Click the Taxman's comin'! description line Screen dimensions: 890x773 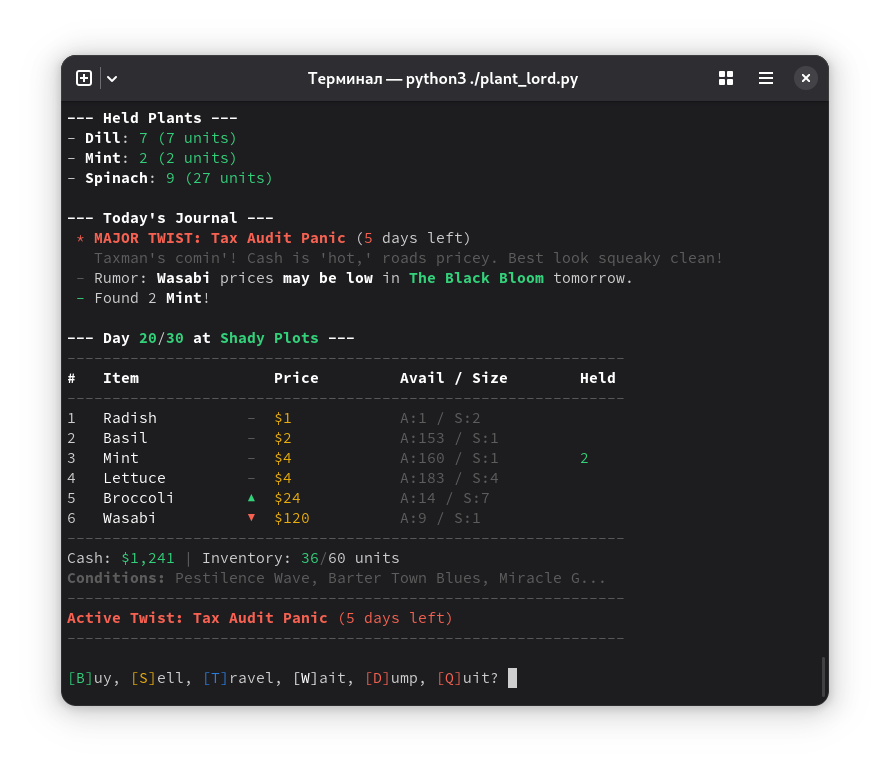[408, 258]
